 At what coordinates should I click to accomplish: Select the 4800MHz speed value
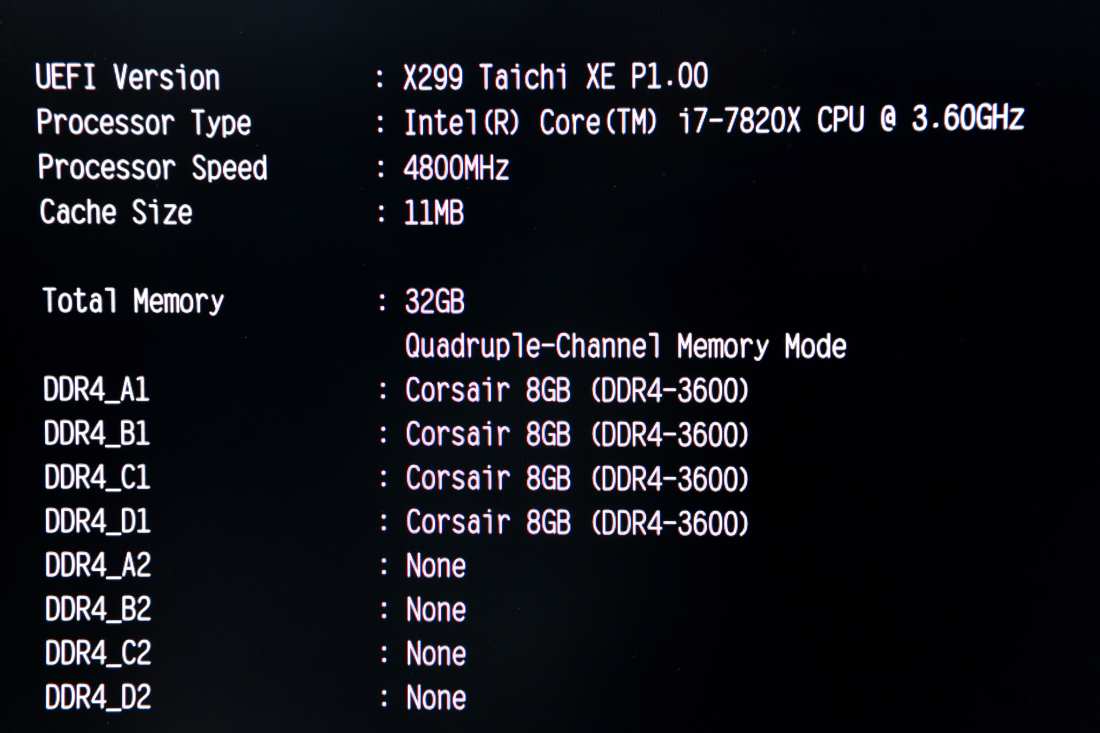pyautogui.click(x=456, y=168)
